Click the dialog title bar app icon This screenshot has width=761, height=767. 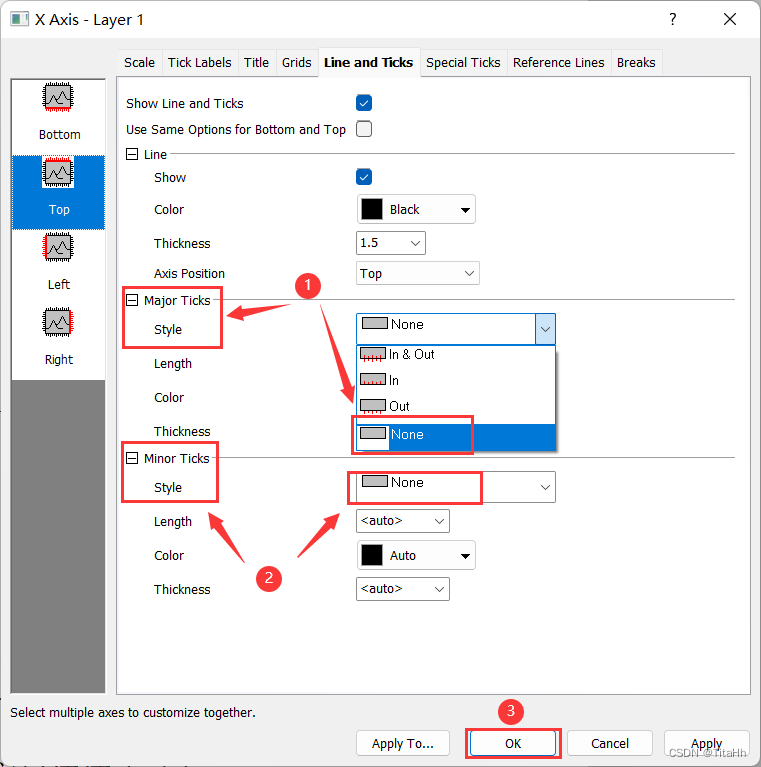pyautogui.click(x=20, y=20)
